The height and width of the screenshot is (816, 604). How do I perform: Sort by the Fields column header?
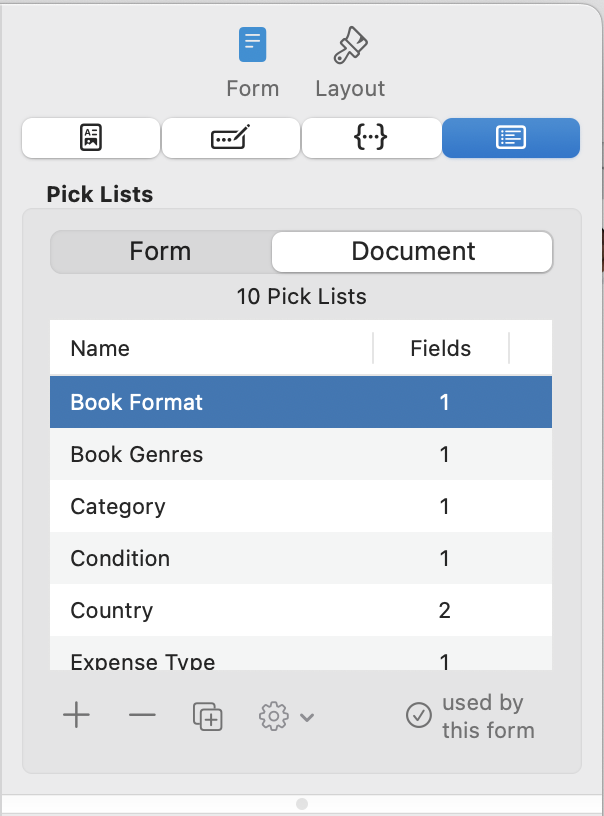click(440, 348)
